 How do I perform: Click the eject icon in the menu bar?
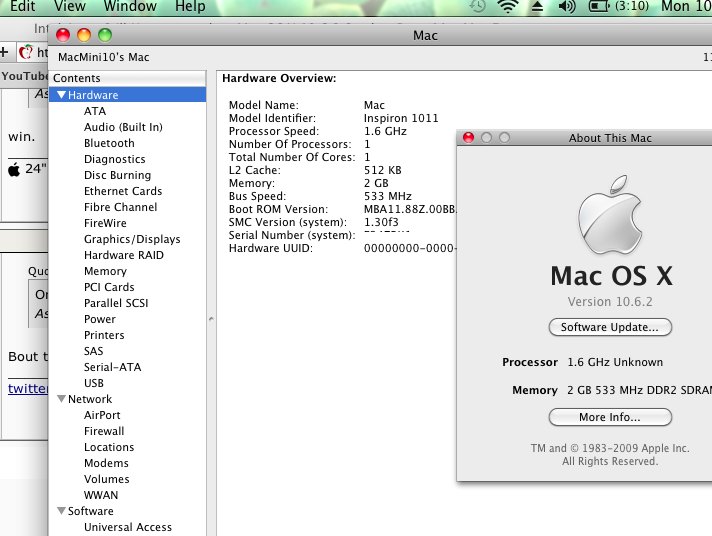[537, 6]
